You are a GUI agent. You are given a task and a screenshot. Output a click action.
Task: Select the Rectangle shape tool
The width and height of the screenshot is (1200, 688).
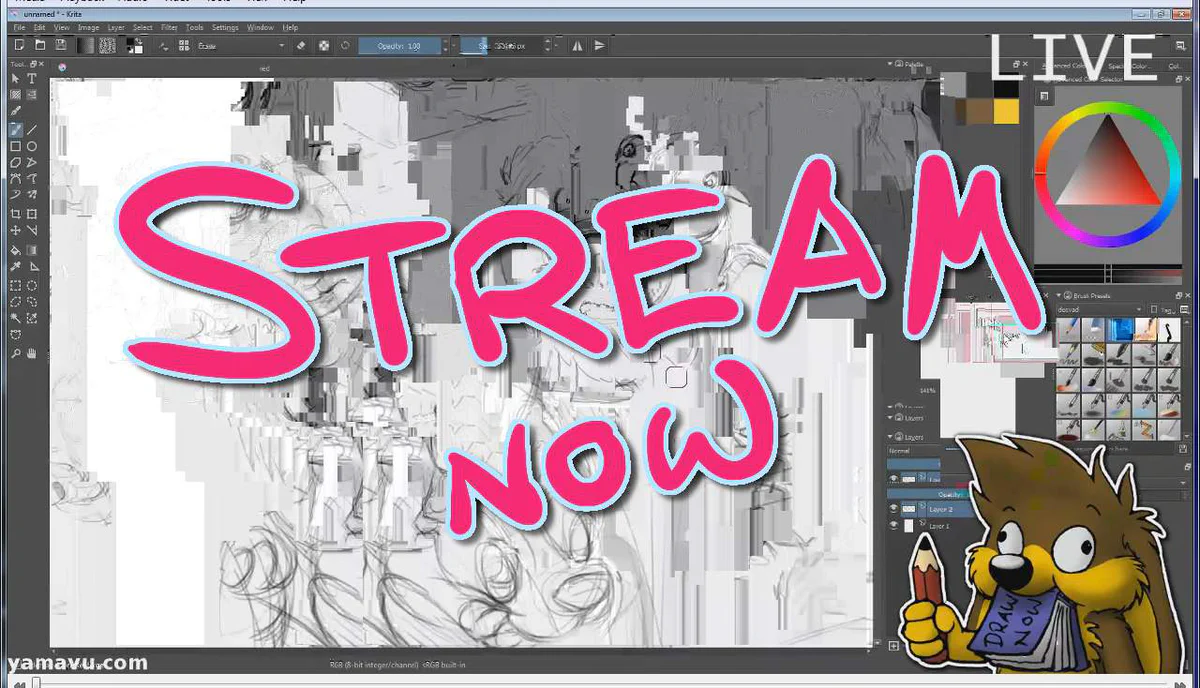(x=16, y=146)
